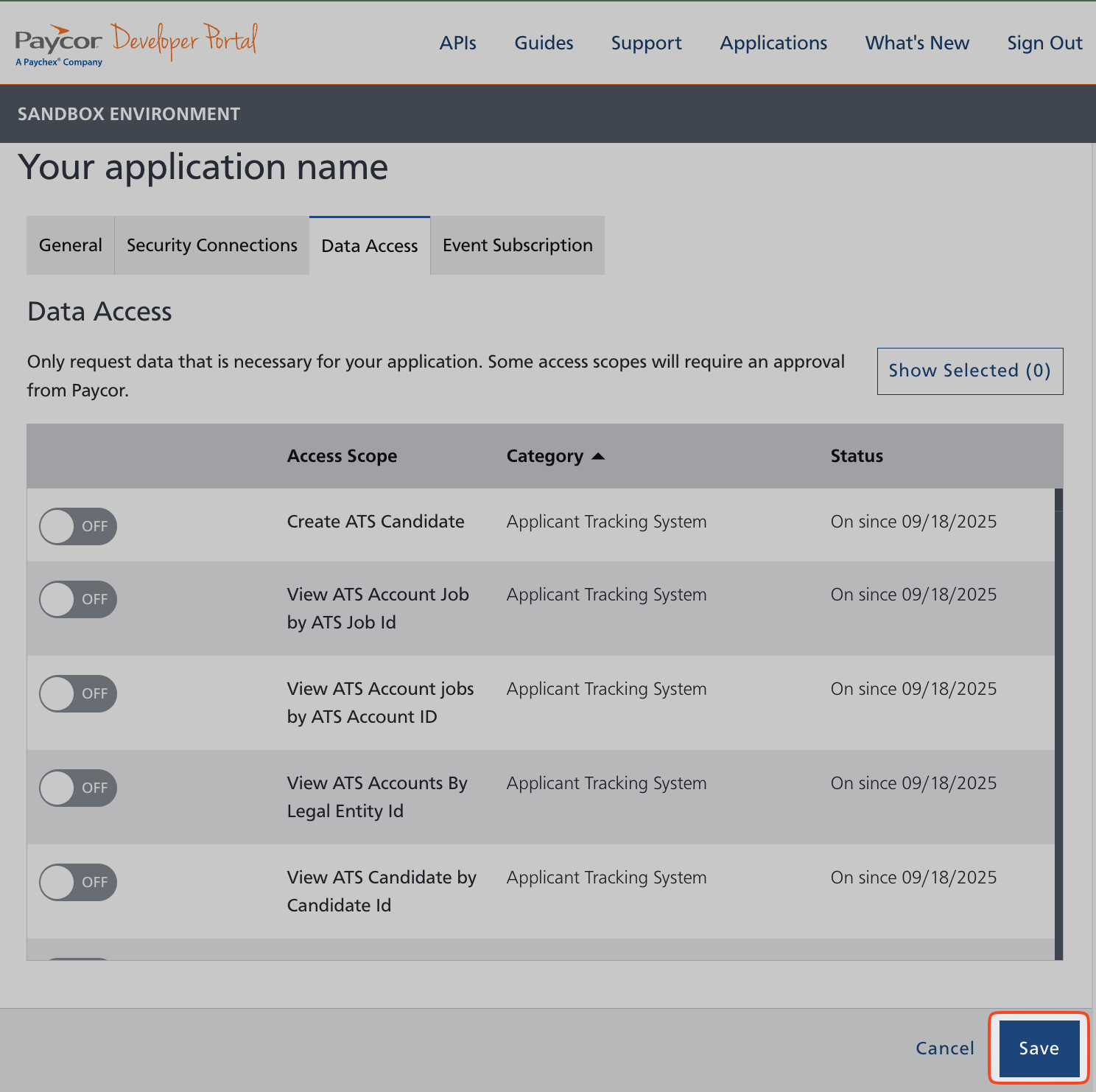Switch to the Security Connections tab
The height and width of the screenshot is (1092, 1096).
212,245
